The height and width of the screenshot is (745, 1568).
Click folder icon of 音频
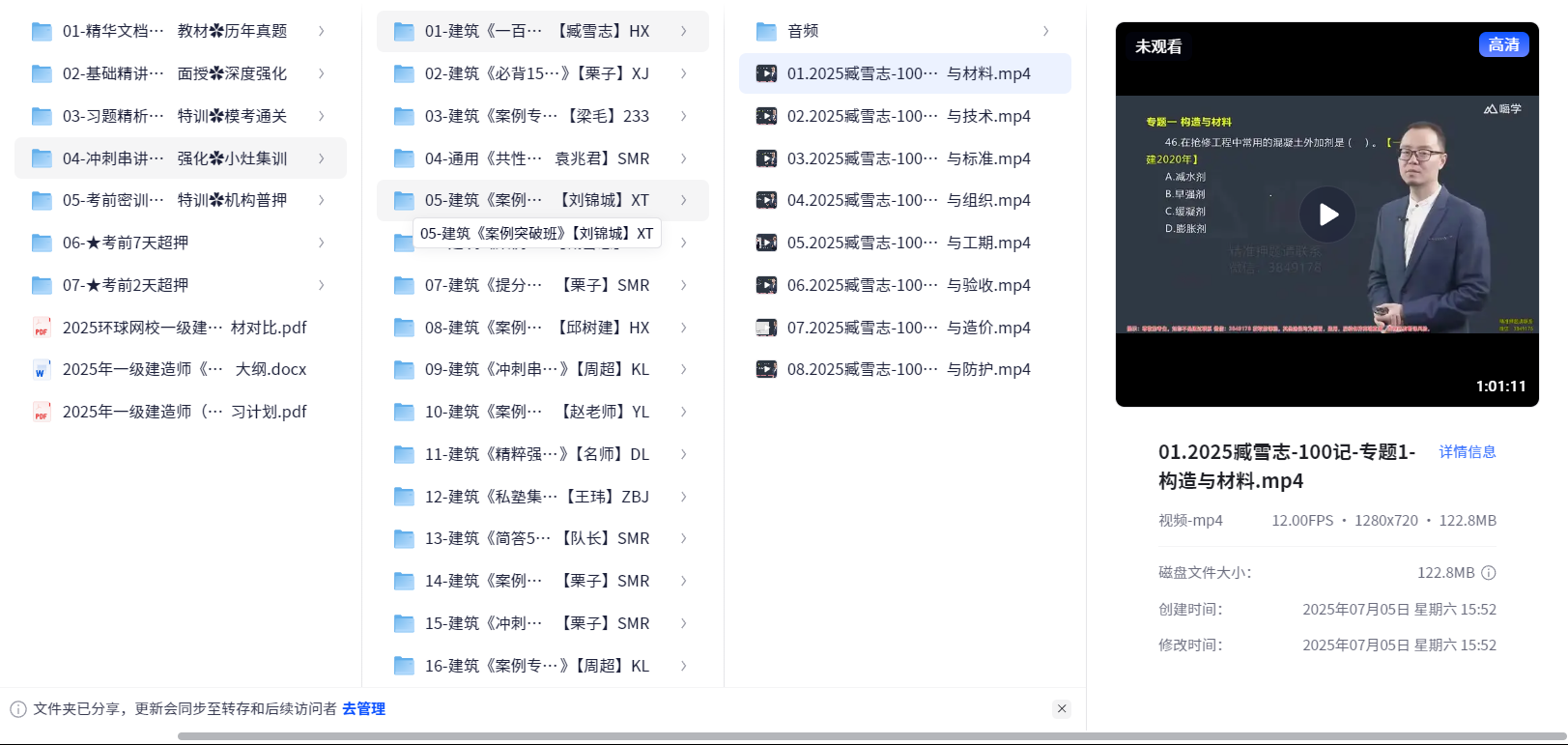[766, 32]
